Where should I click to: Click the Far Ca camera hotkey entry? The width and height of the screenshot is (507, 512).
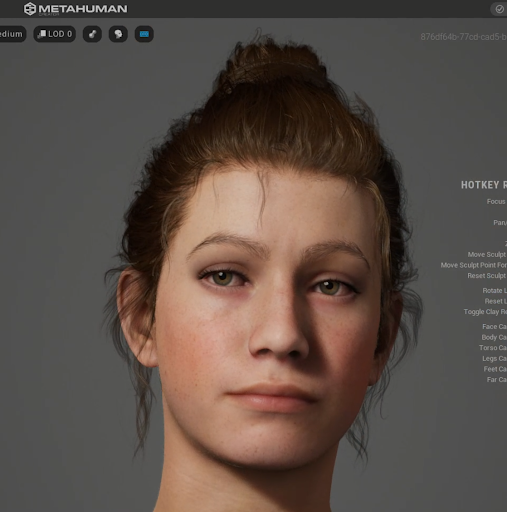click(x=496, y=380)
